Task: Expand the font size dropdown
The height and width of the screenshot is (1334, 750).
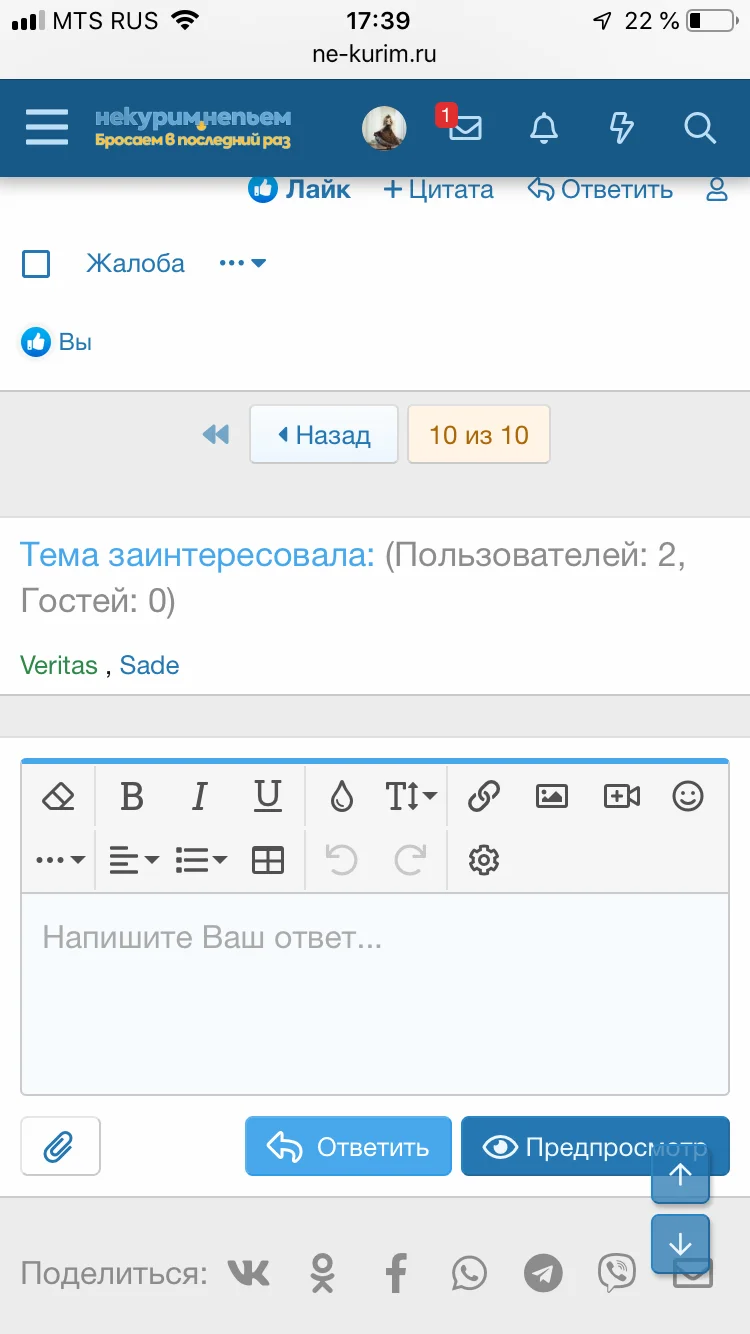Action: [411, 797]
